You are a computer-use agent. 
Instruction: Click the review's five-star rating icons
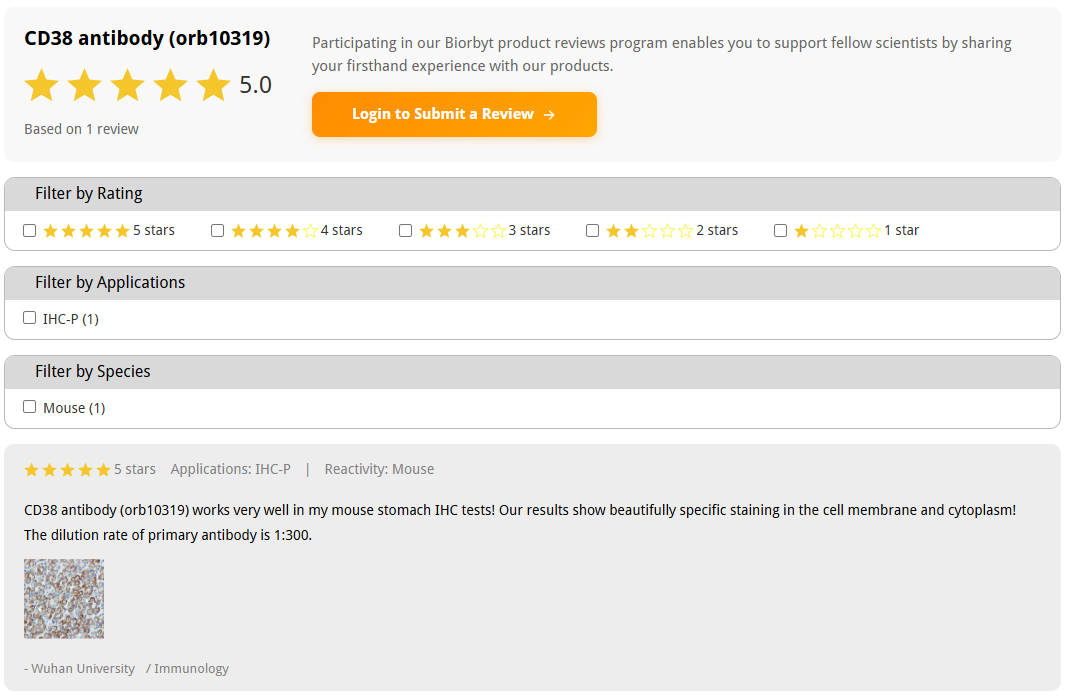(x=67, y=470)
